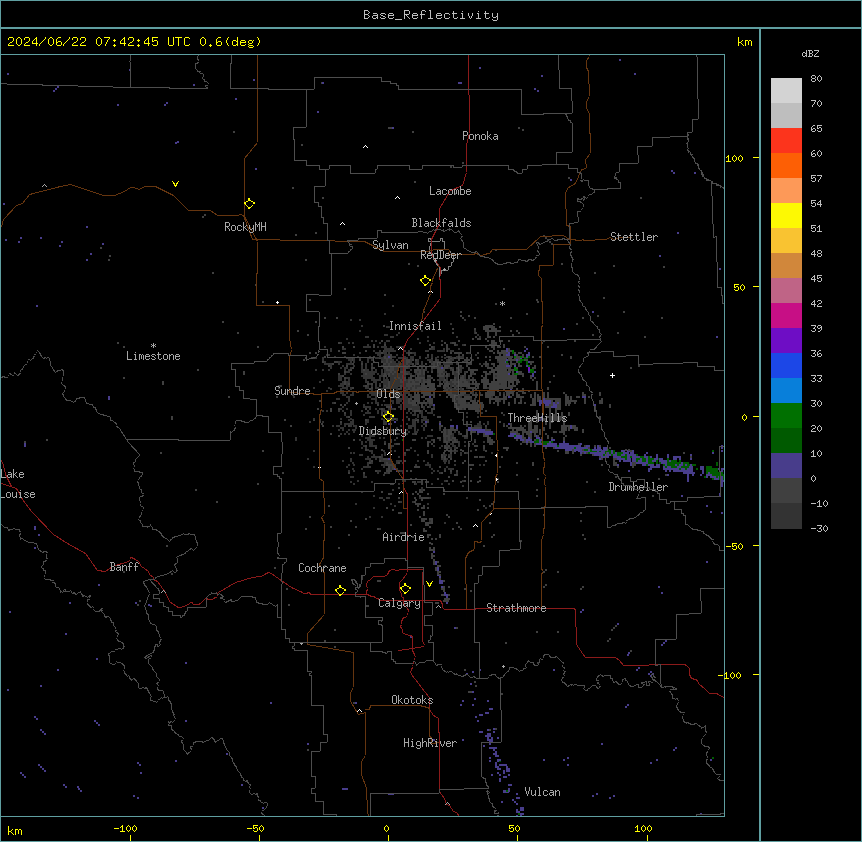Select the RedDeer label
This screenshot has width=862, height=842.
(440, 255)
